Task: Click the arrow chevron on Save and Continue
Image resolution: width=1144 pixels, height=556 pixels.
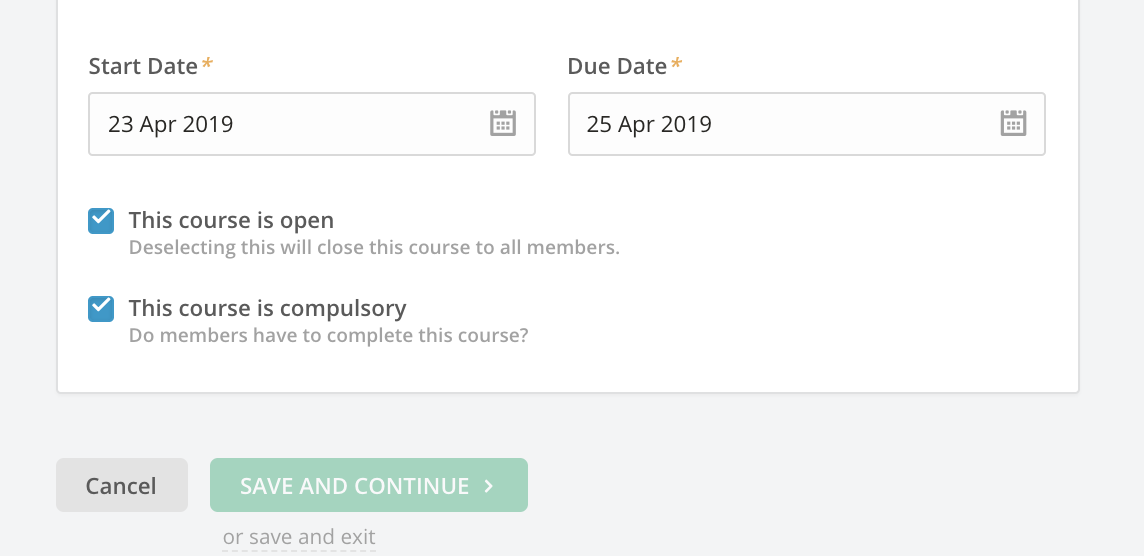Action: [x=489, y=486]
